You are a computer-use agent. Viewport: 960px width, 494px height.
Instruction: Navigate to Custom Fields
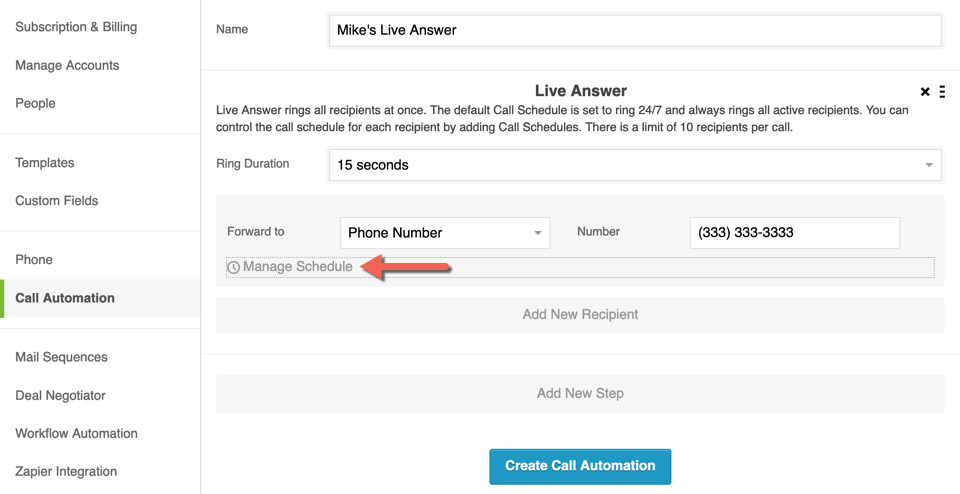[56, 201]
